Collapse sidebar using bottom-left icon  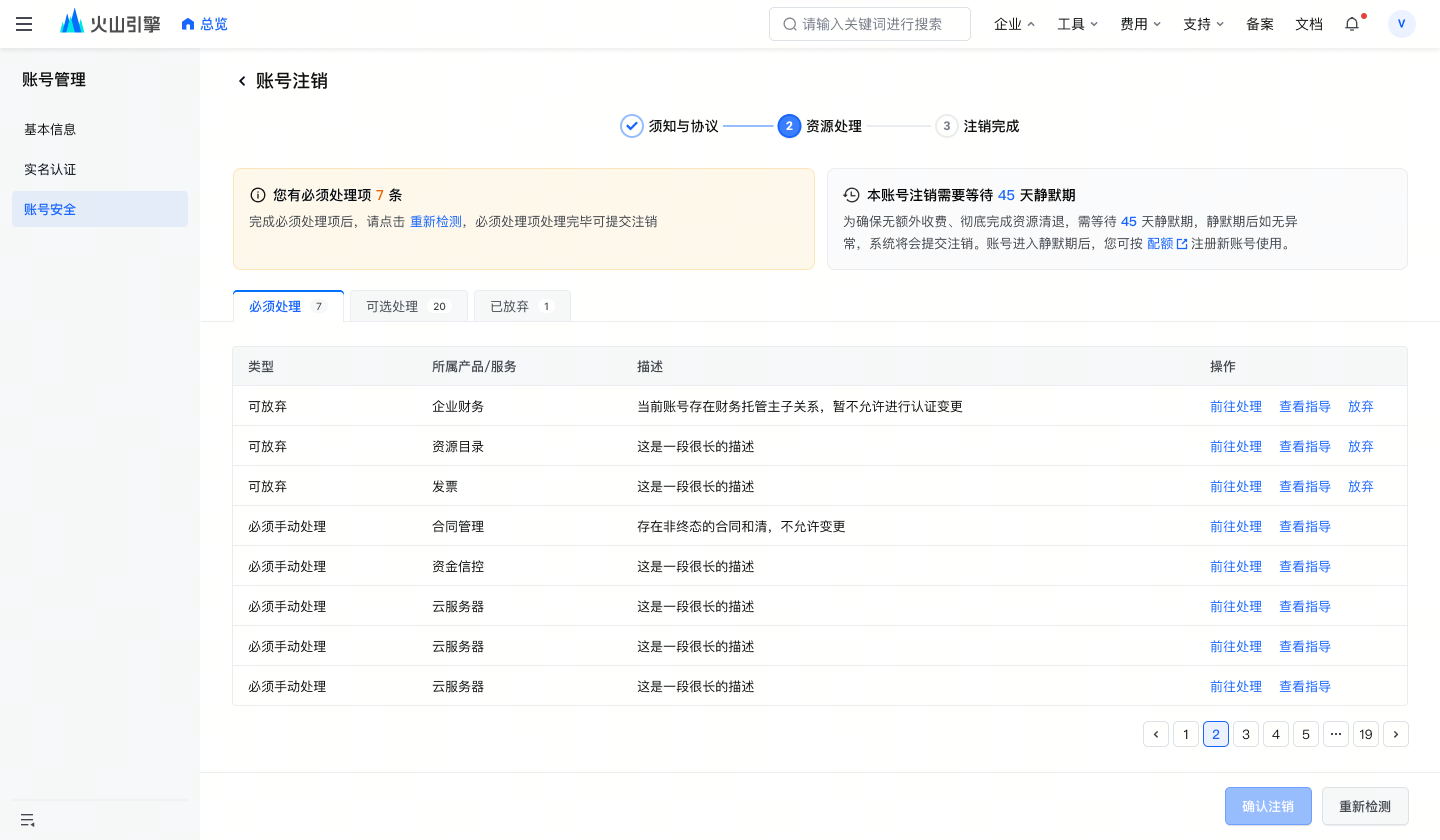click(x=27, y=820)
